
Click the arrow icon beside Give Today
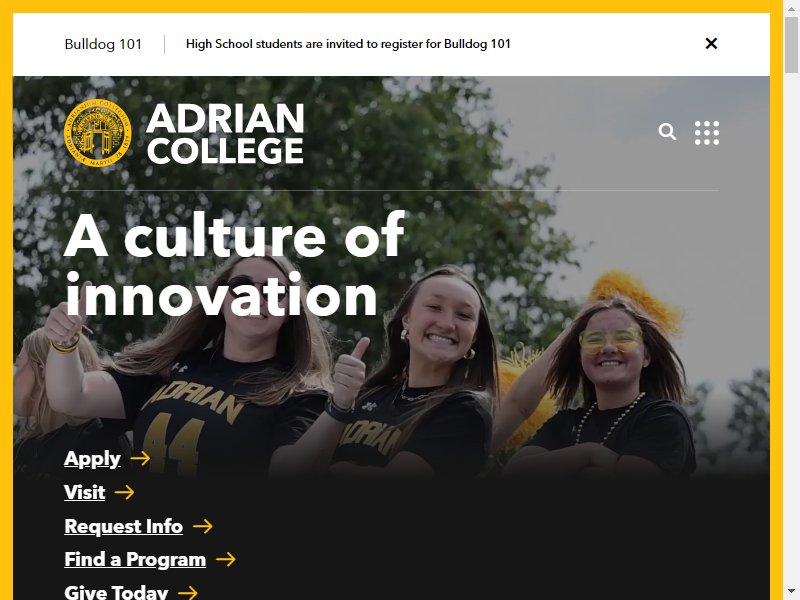(188, 592)
